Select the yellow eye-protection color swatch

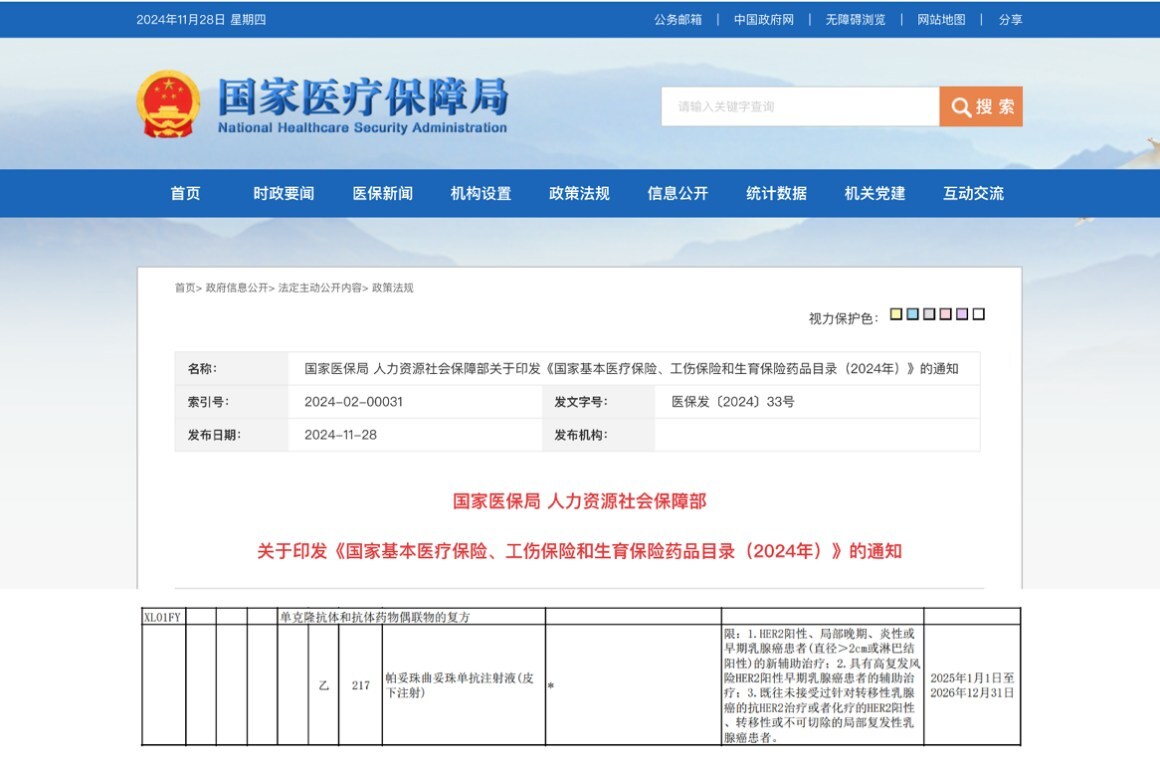click(x=896, y=314)
